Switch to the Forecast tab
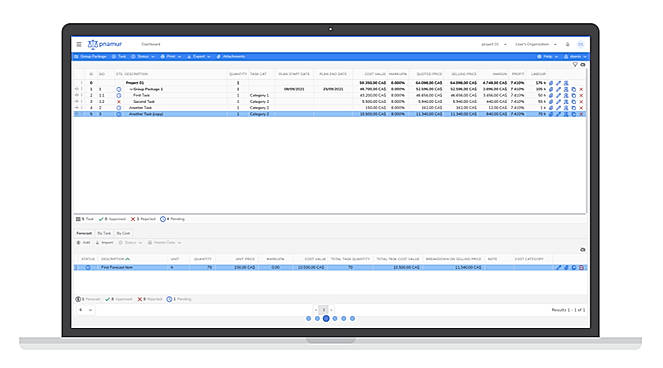Image resolution: width=663 pixels, height=368 pixels. [x=84, y=233]
